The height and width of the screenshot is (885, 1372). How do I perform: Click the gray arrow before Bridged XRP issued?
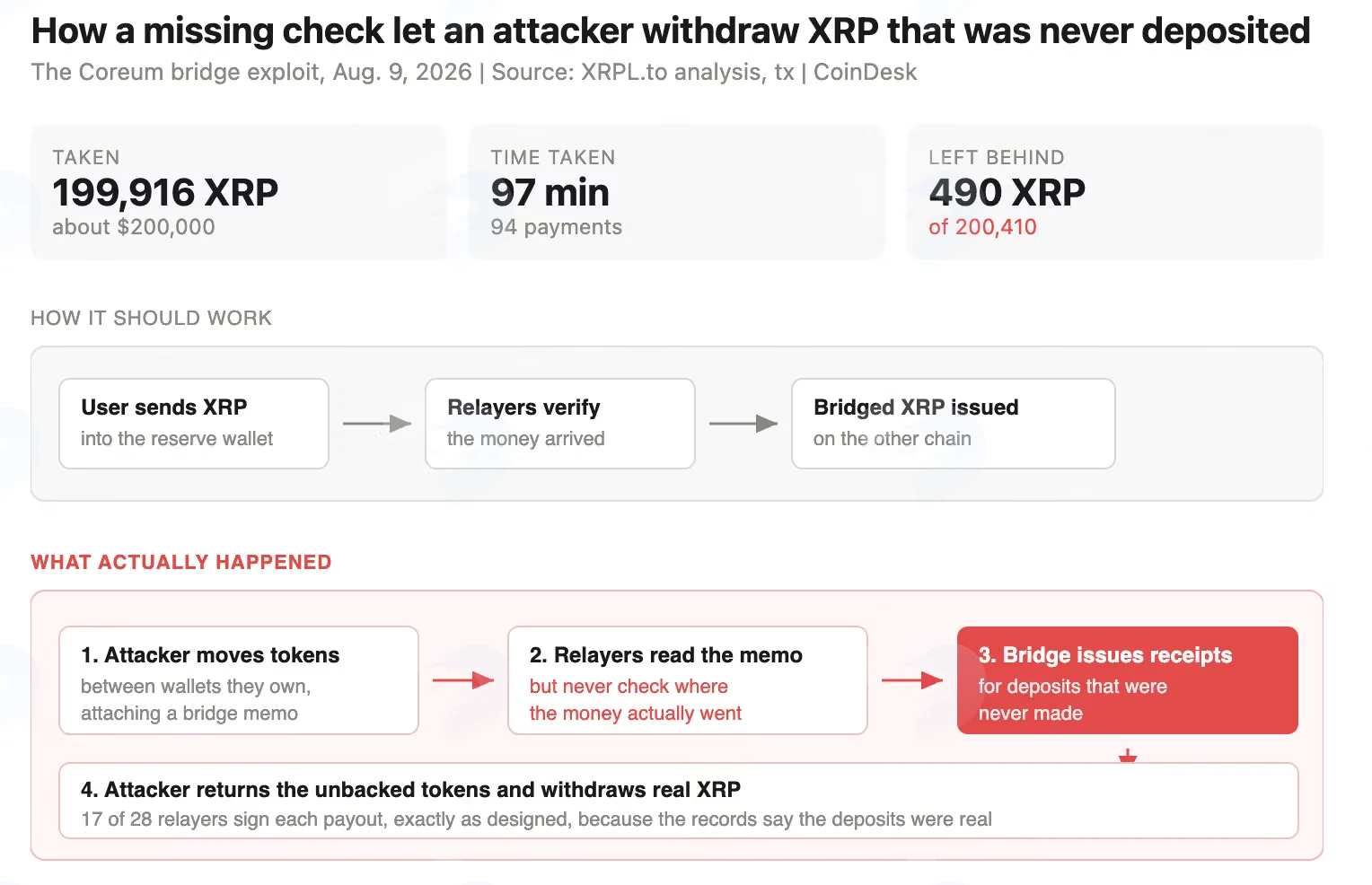click(743, 424)
